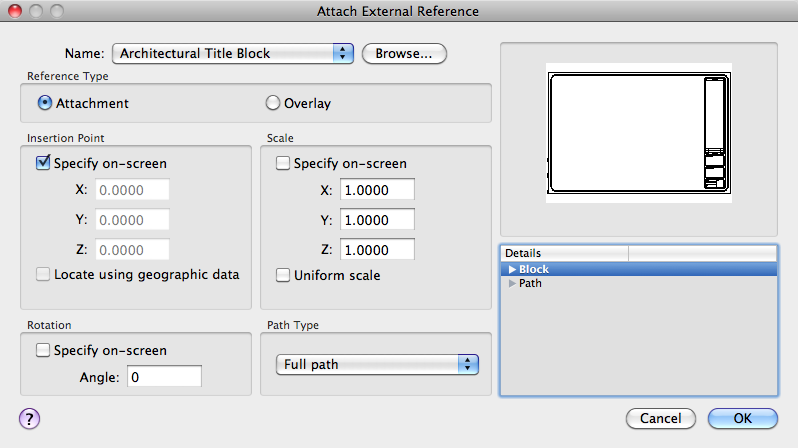Click the Scale X input field
The width and height of the screenshot is (798, 448).
[377, 190]
